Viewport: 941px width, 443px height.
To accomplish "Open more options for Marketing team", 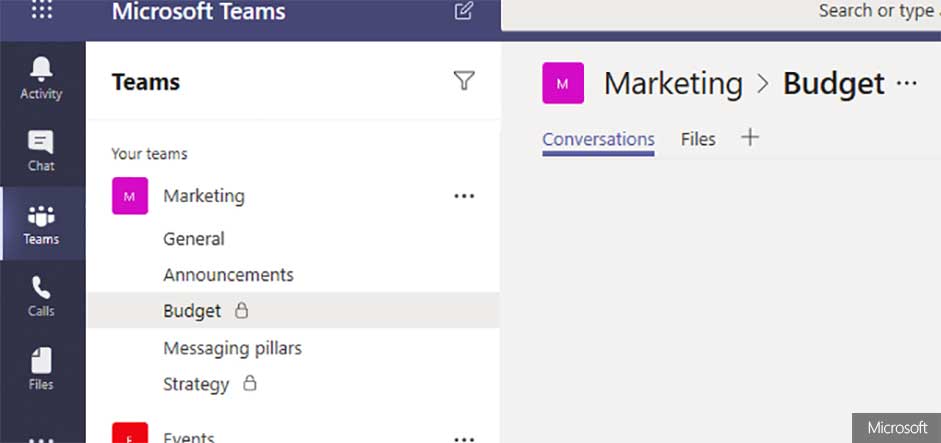I will (x=463, y=196).
